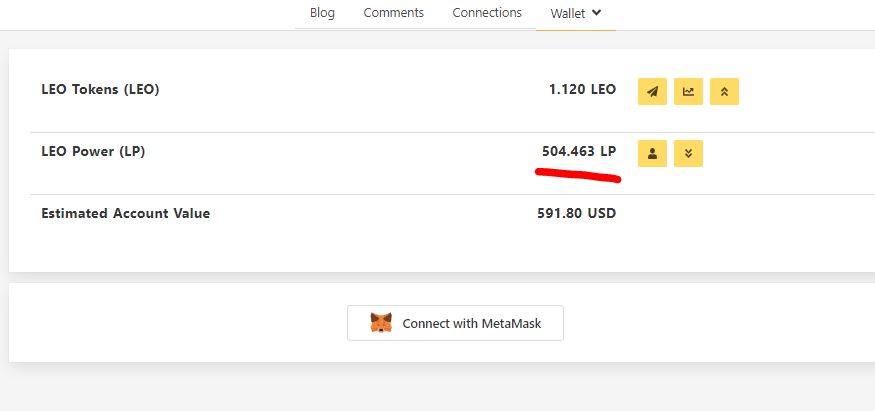Click the double down-chevron unstake icon
The height and width of the screenshot is (411, 875).
pos(688,153)
